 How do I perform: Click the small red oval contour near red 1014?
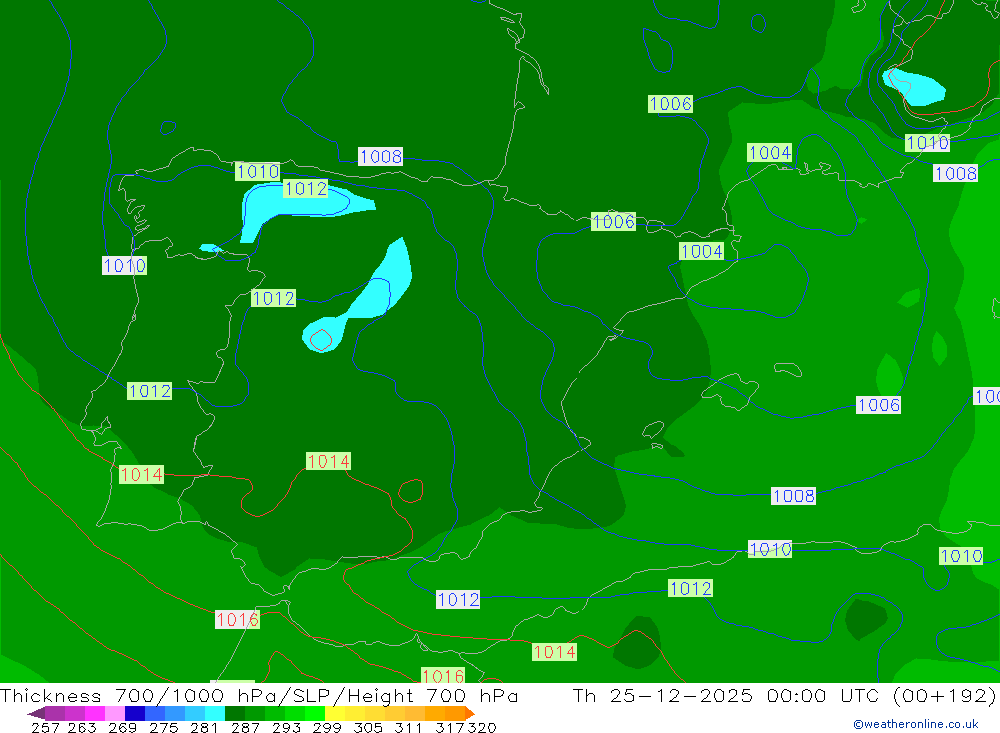[411, 491]
